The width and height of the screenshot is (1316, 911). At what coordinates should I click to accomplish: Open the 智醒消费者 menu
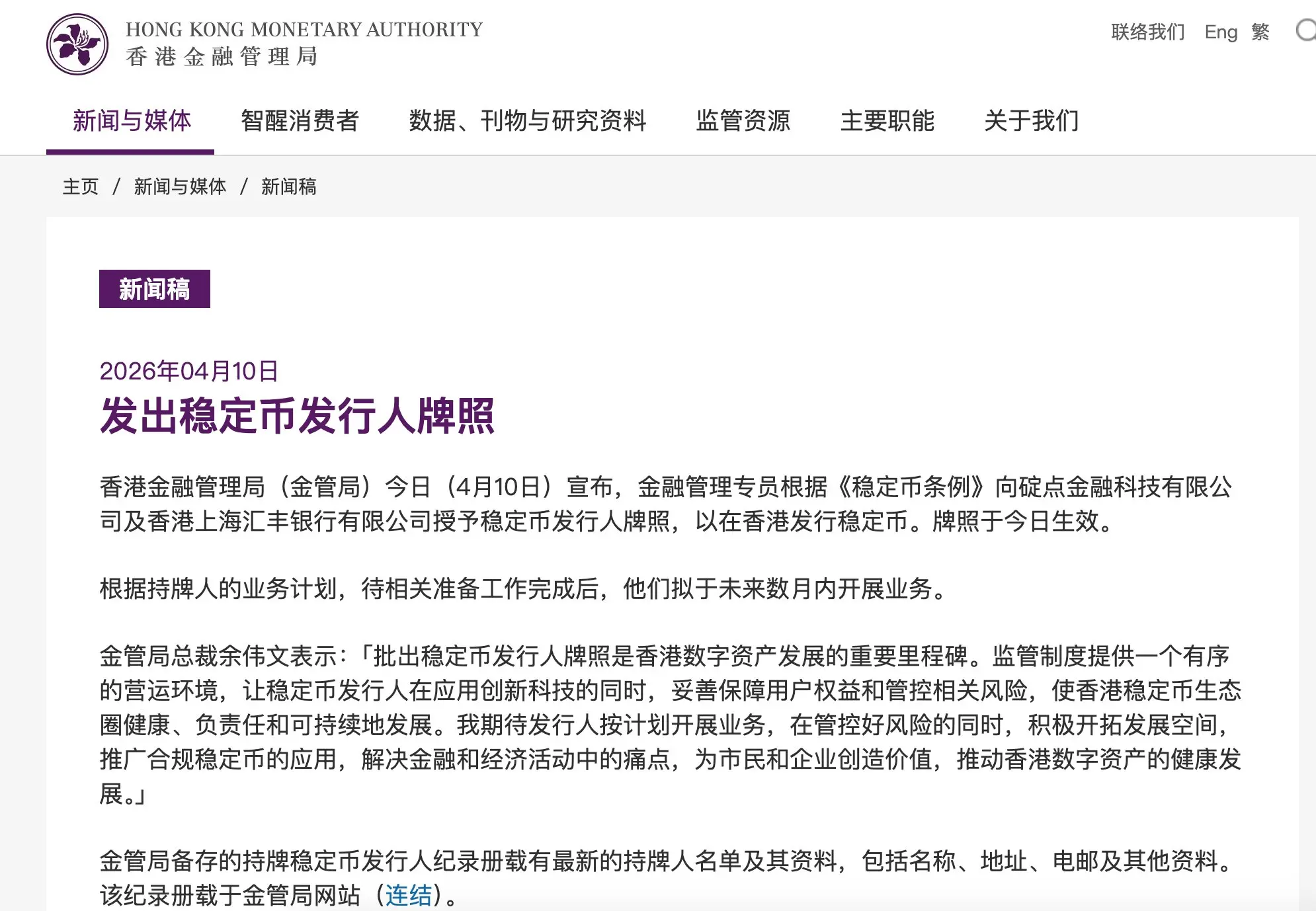click(x=300, y=121)
